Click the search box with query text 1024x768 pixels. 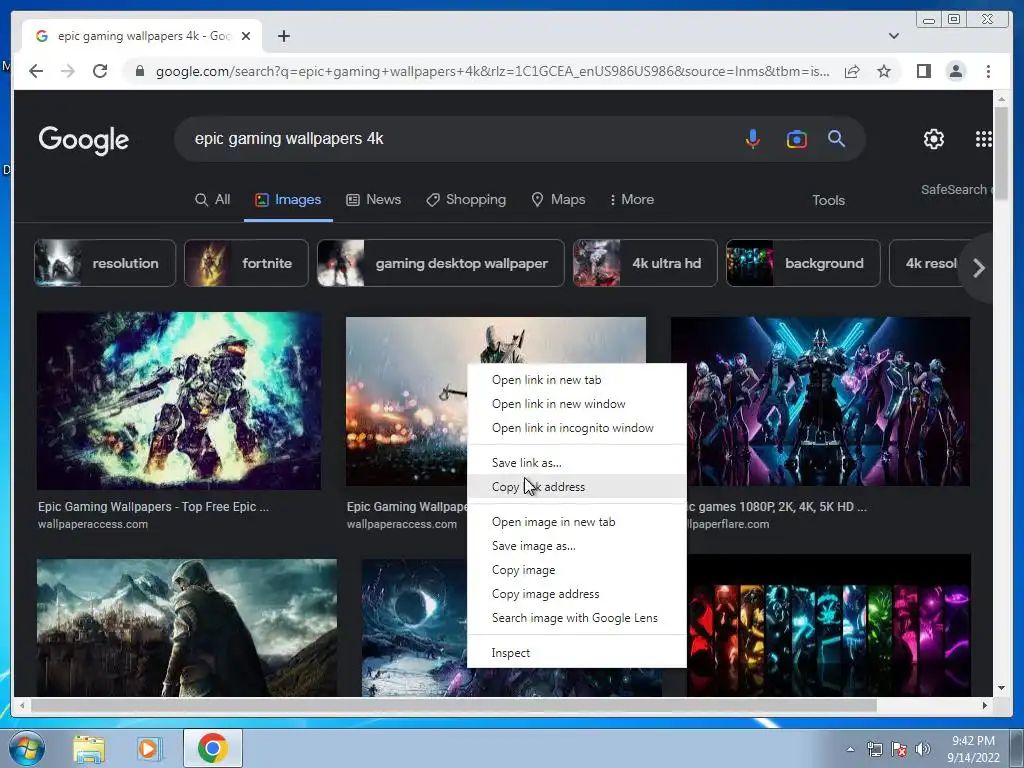click(x=457, y=138)
